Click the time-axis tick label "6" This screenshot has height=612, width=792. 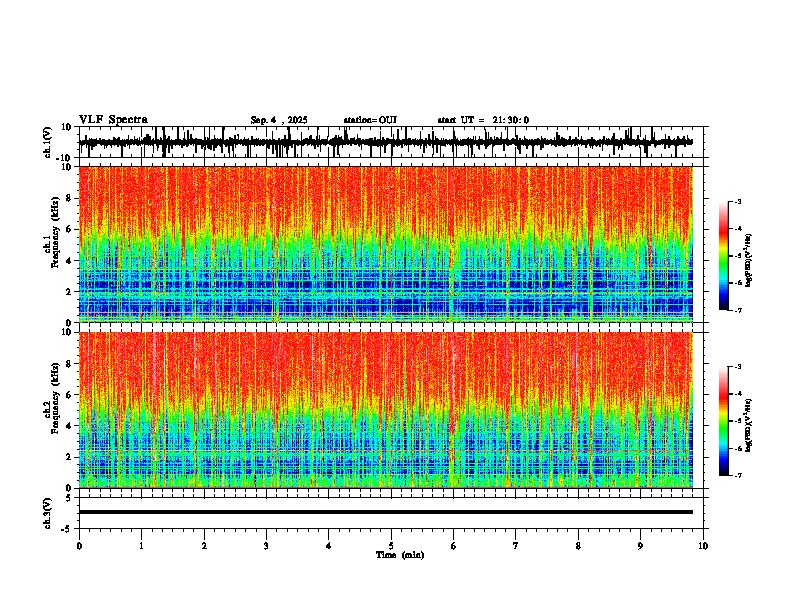[454, 546]
